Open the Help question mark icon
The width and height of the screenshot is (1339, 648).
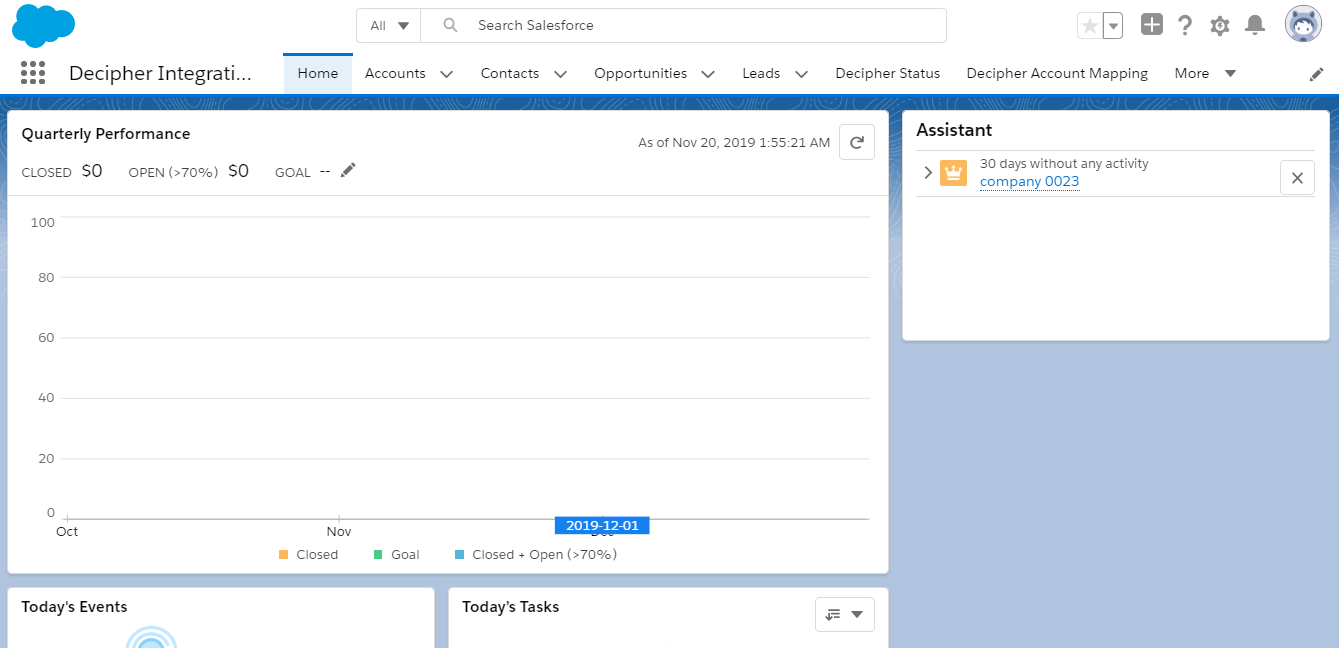(1185, 25)
